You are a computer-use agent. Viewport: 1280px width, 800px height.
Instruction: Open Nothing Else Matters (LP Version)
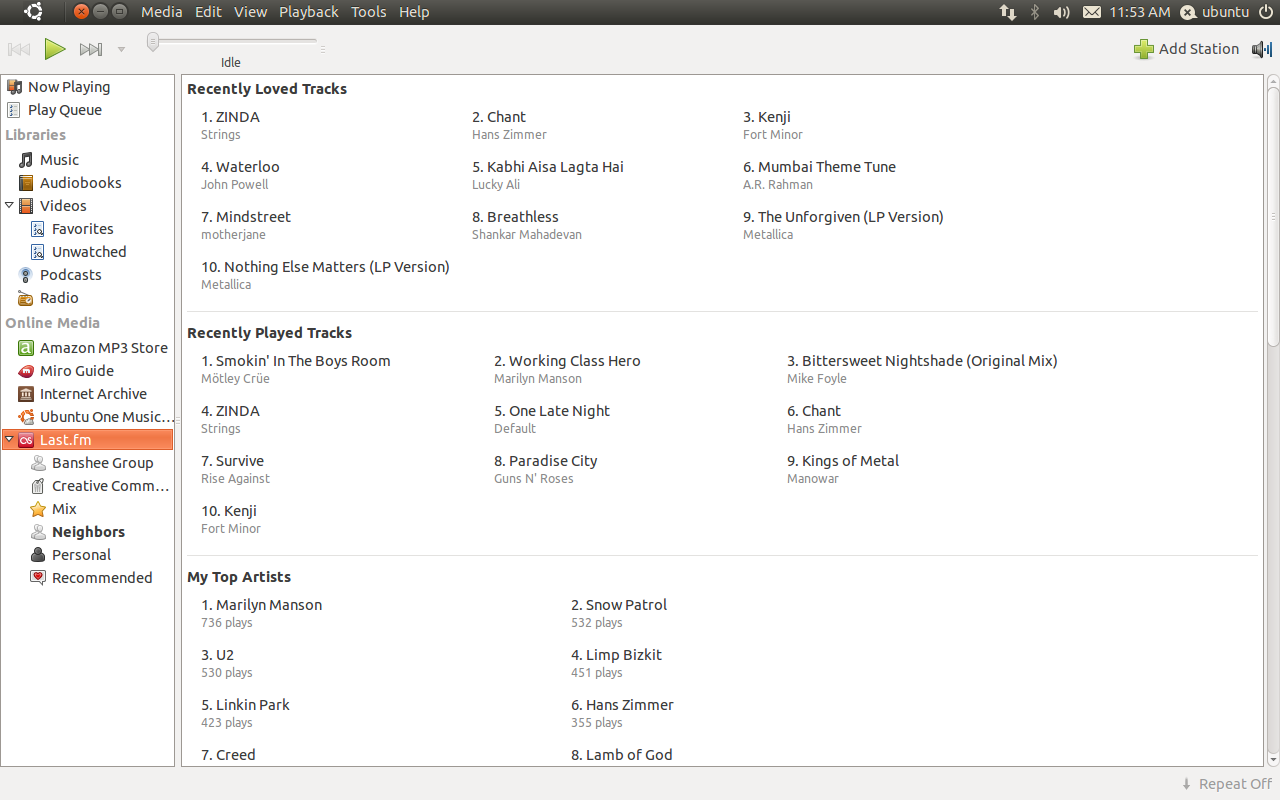click(x=325, y=267)
